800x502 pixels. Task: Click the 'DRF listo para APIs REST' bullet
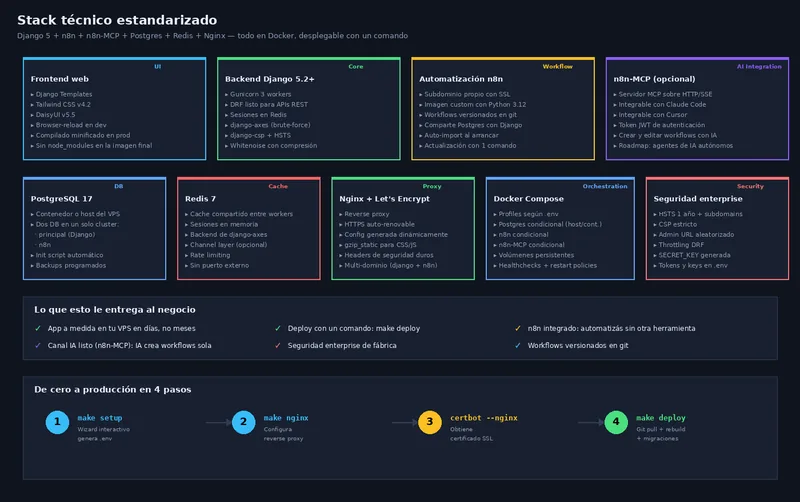(266, 105)
